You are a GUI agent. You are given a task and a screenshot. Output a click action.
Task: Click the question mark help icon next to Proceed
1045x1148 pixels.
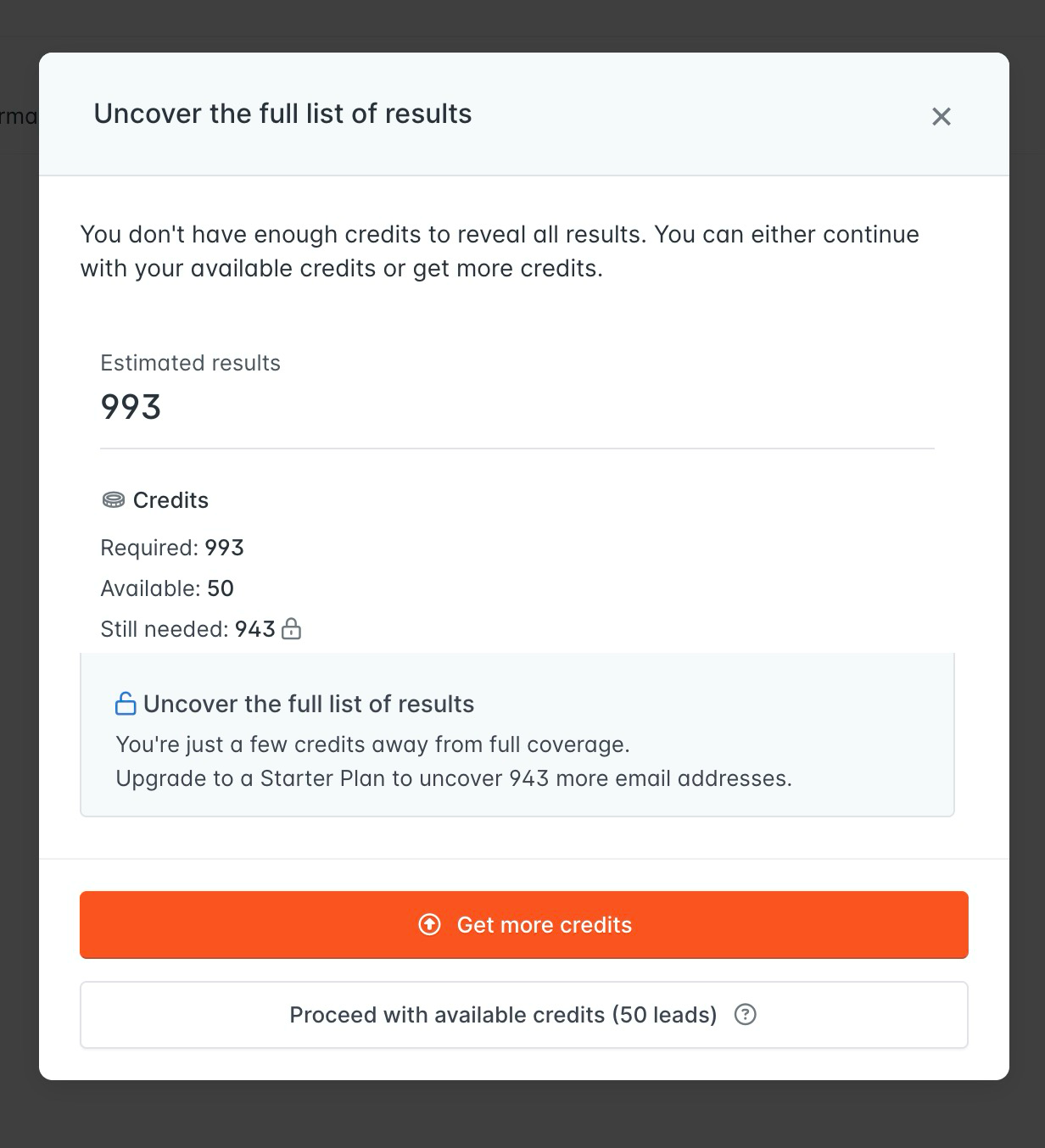(x=745, y=1014)
